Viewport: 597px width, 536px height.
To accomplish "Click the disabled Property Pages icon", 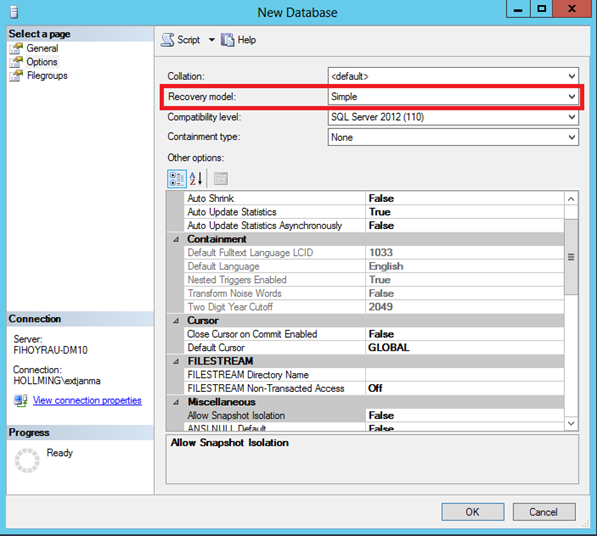I will tap(220, 179).
